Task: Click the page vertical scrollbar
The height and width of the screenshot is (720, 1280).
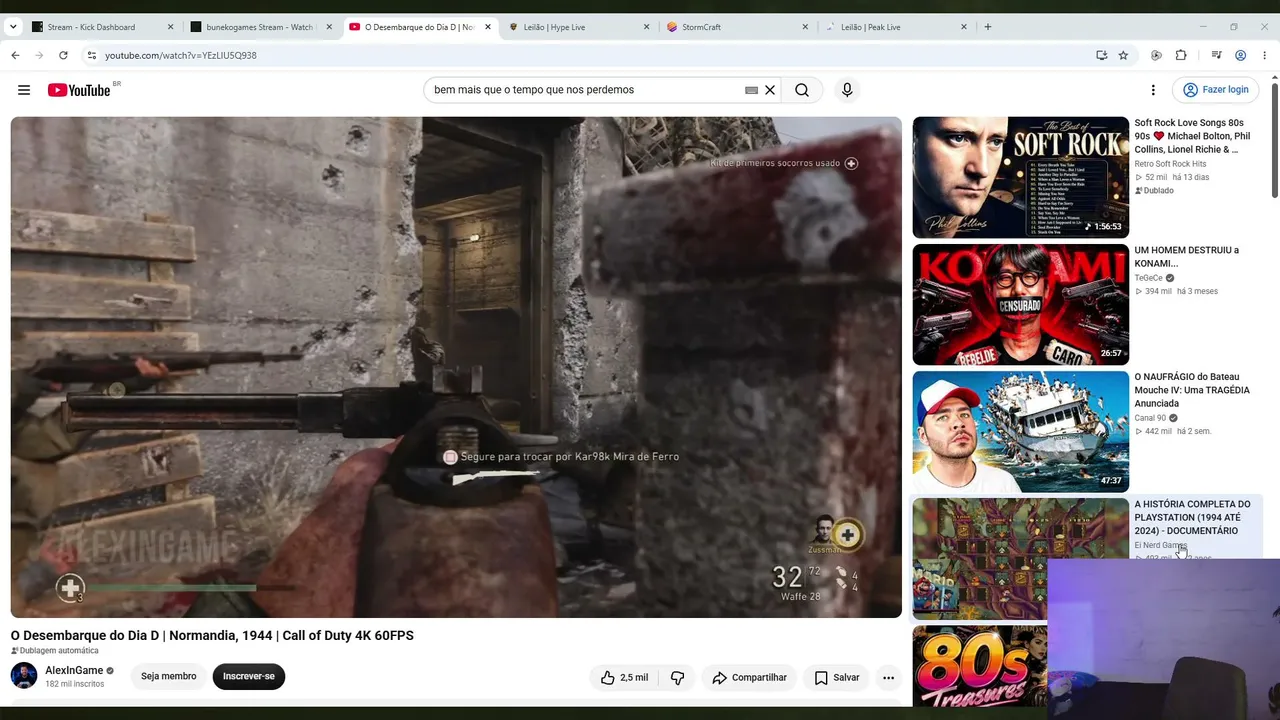Action: click(x=1274, y=140)
